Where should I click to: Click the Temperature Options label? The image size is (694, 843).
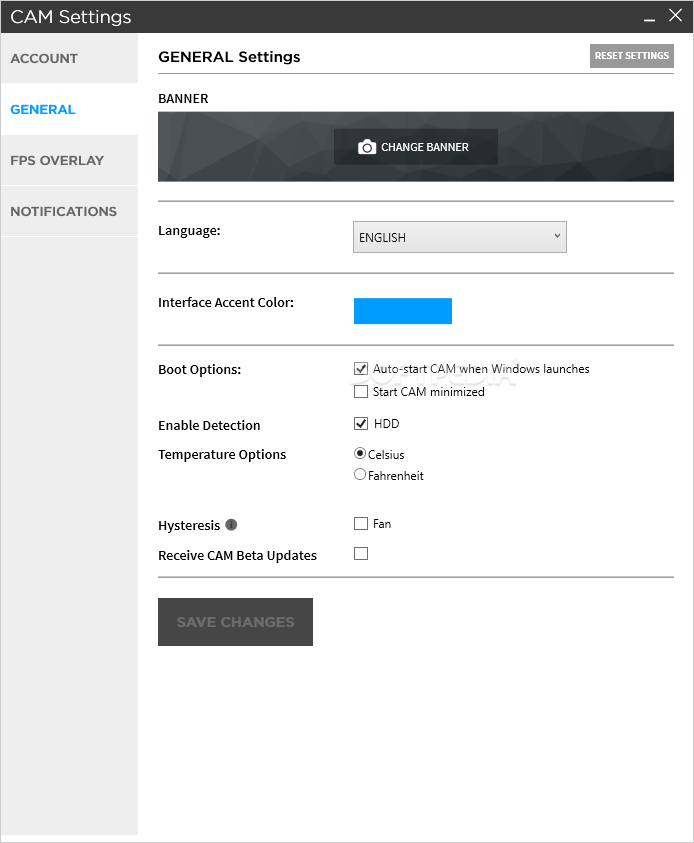pos(222,455)
